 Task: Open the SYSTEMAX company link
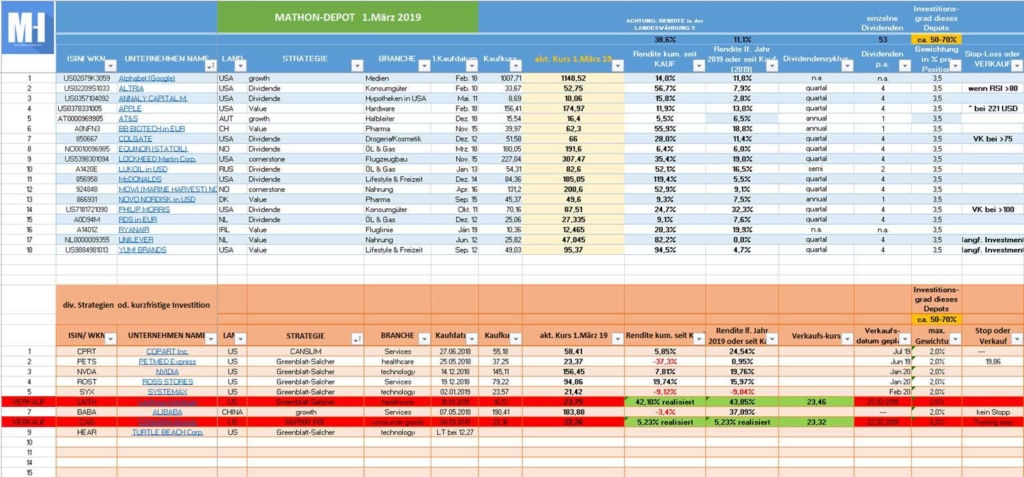click(167, 391)
